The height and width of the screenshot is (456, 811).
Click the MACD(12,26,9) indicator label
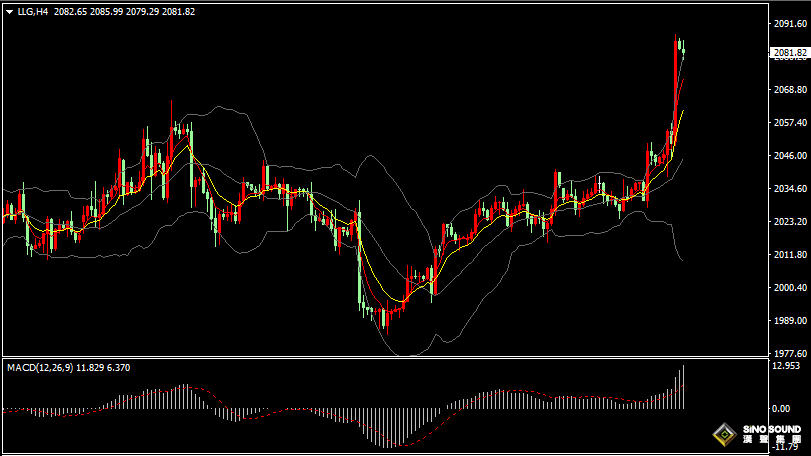[x=39, y=368]
